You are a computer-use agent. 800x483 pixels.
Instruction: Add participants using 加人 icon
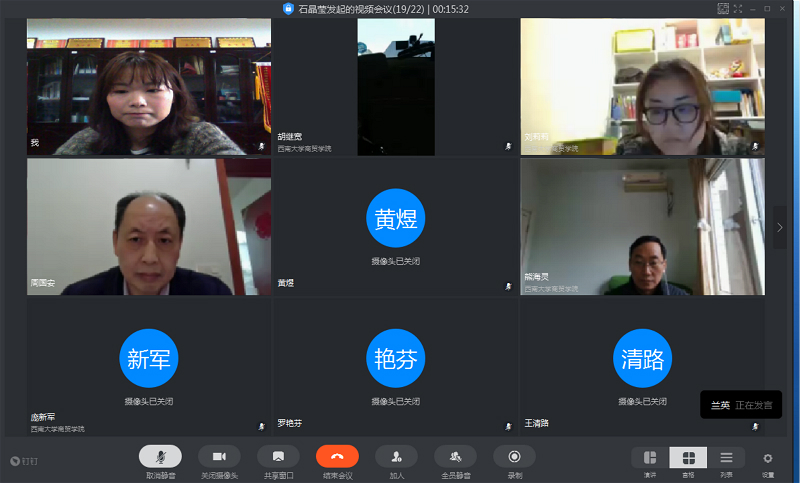pyautogui.click(x=396, y=456)
